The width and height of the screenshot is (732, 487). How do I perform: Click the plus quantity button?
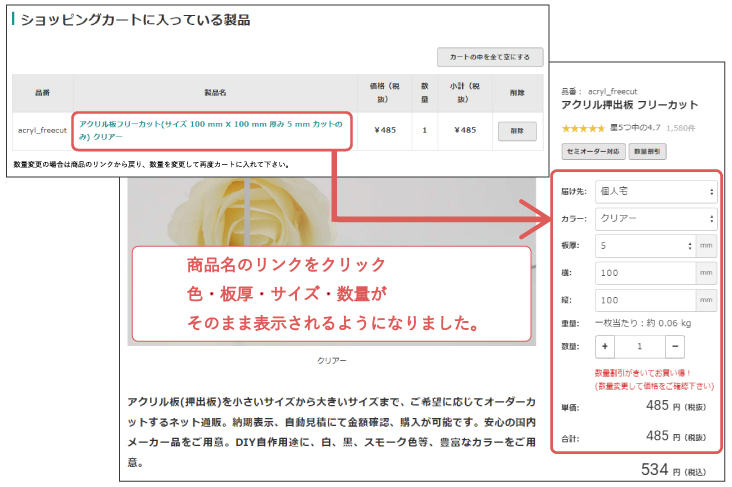(x=606, y=346)
